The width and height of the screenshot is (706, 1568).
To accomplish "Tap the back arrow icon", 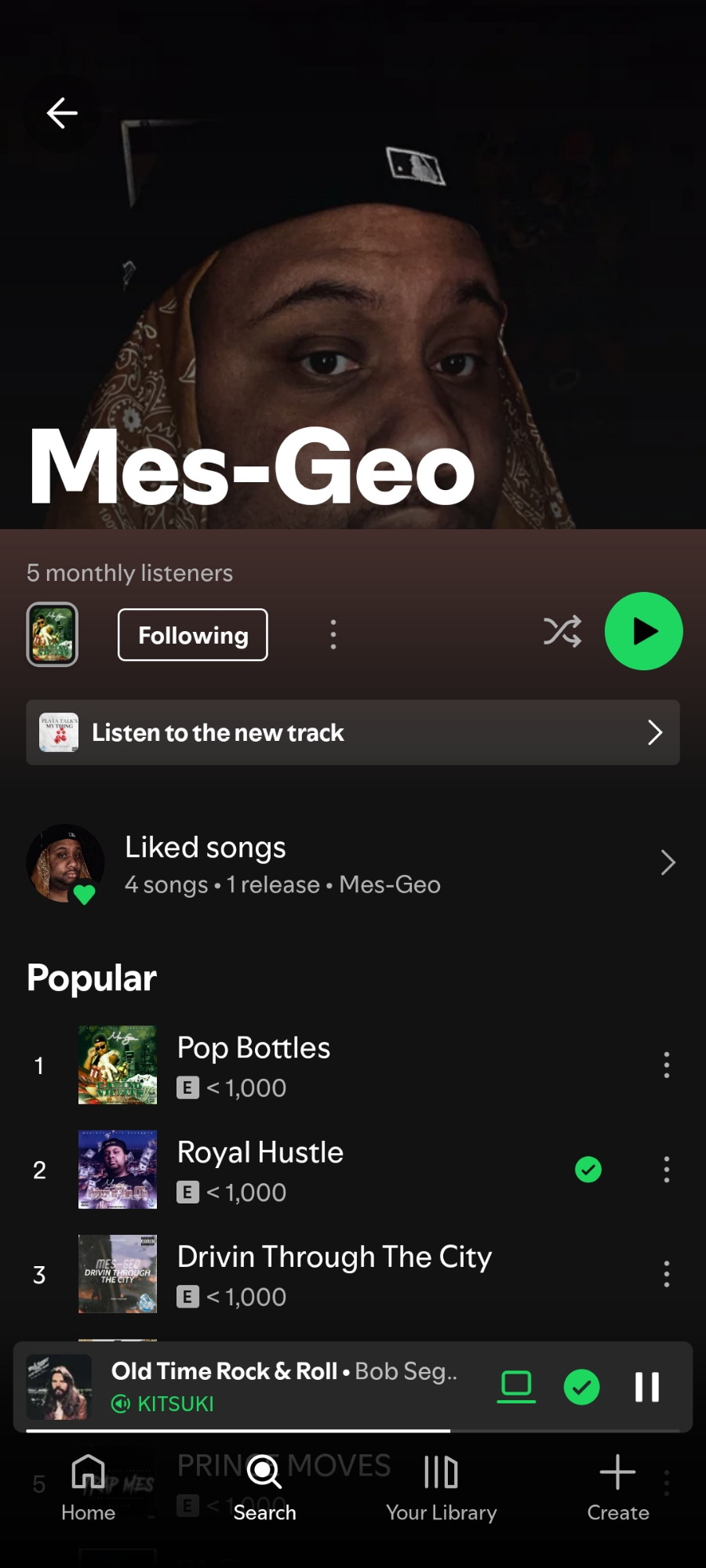I will (62, 114).
